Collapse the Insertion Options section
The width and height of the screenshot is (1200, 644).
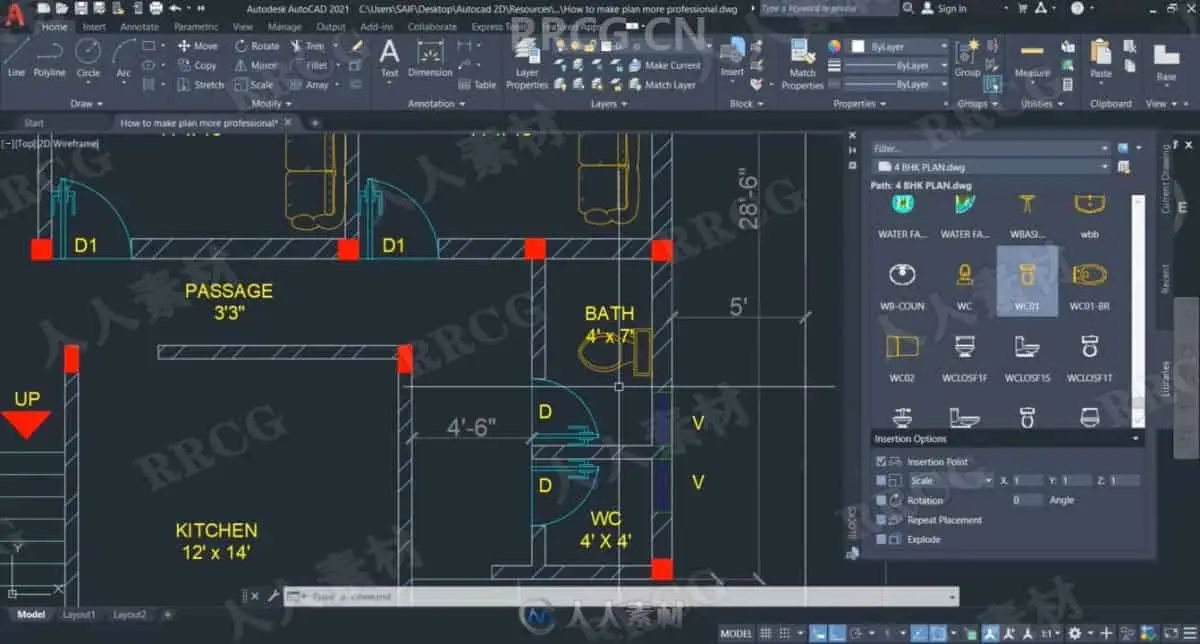click(1136, 439)
